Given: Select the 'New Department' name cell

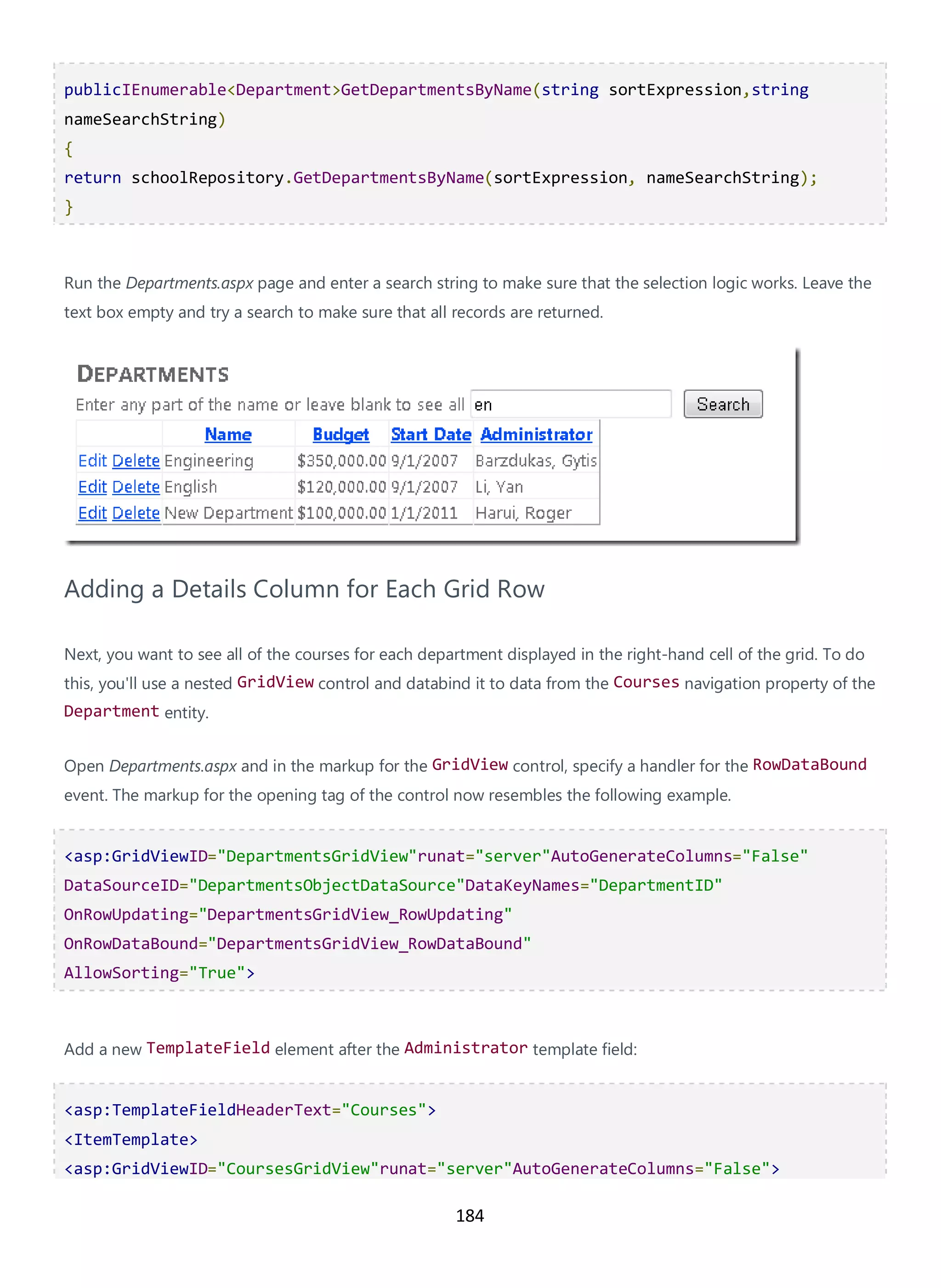Looking at the screenshot, I should click(228, 513).
